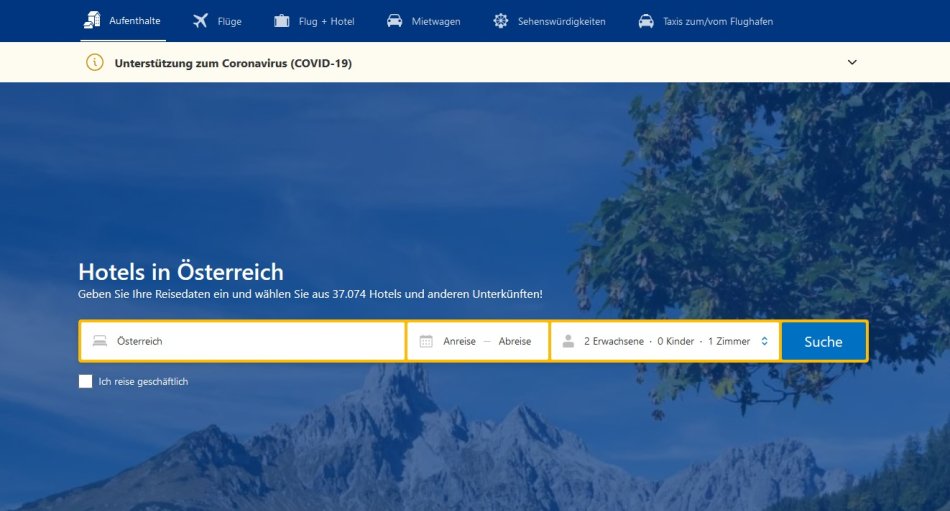Screen dimensions: 950x511
Task: Switch to the Flüge tab
Action: click(218, 21)
